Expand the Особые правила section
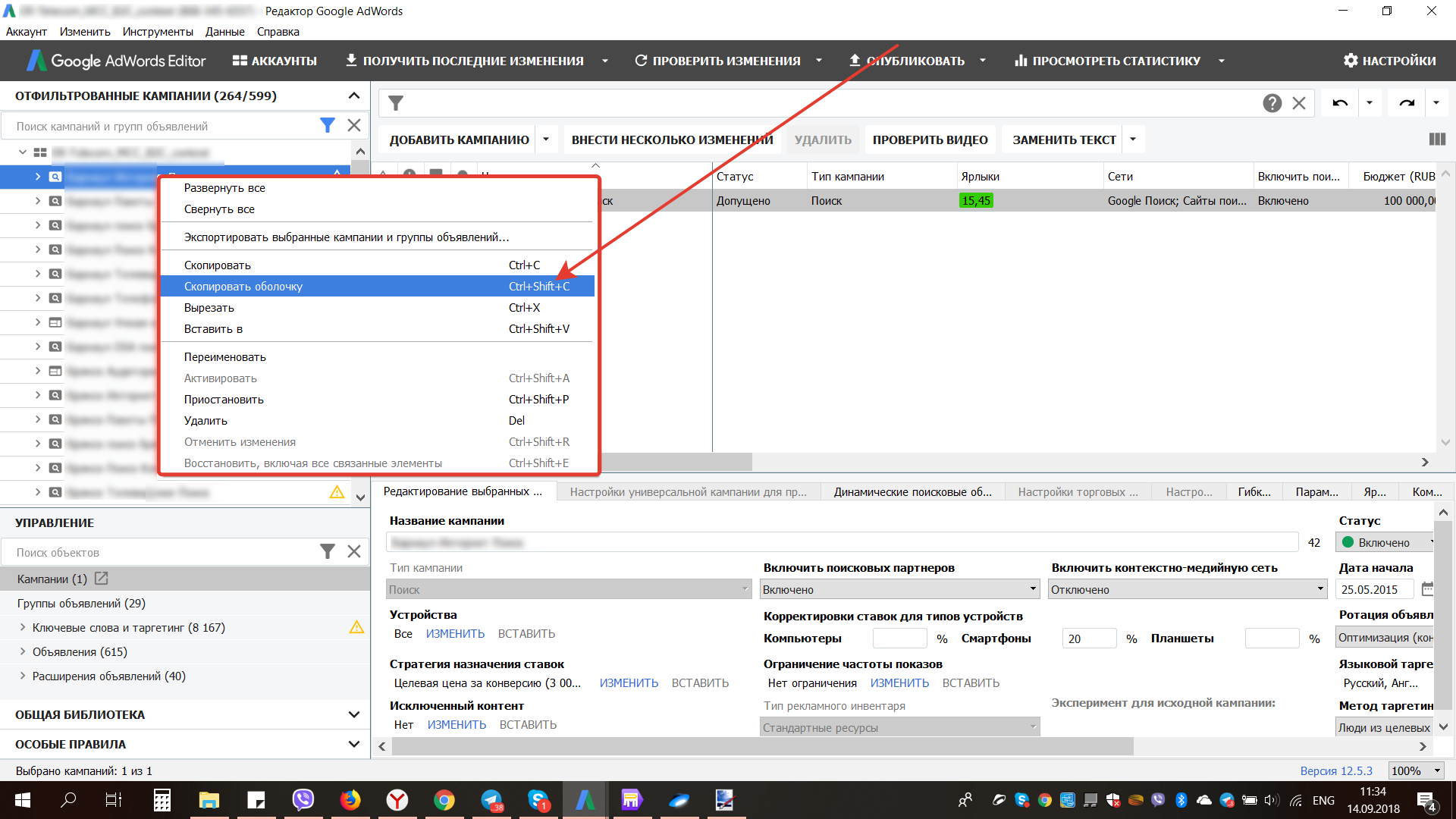The image size is (1456, 819). 354,744
